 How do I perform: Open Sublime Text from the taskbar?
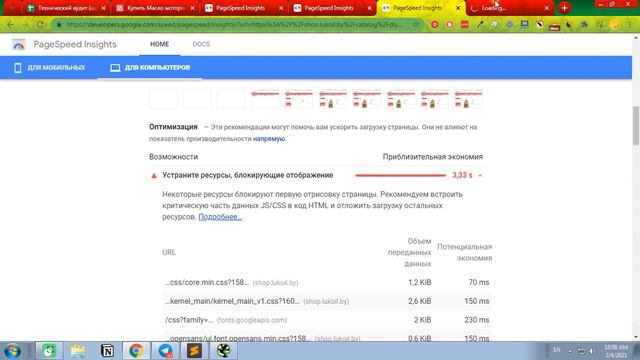(x=194, y=351)
